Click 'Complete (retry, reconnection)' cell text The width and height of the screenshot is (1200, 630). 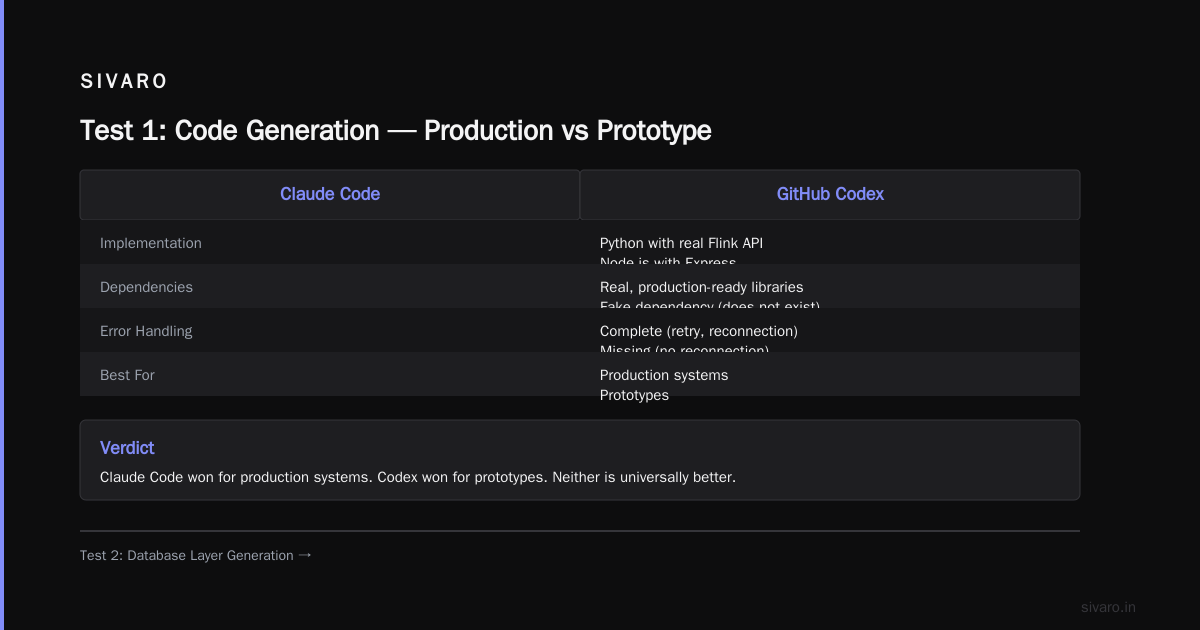pos(698,331)
